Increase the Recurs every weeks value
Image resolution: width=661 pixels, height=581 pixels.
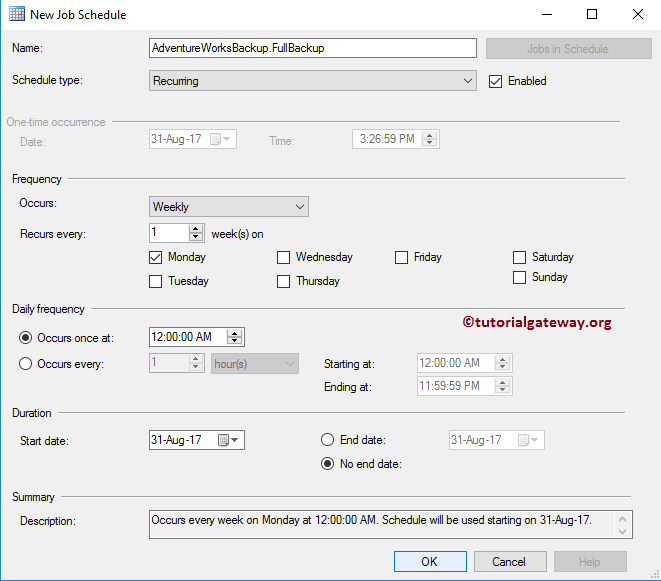click(x=196, y=228)
